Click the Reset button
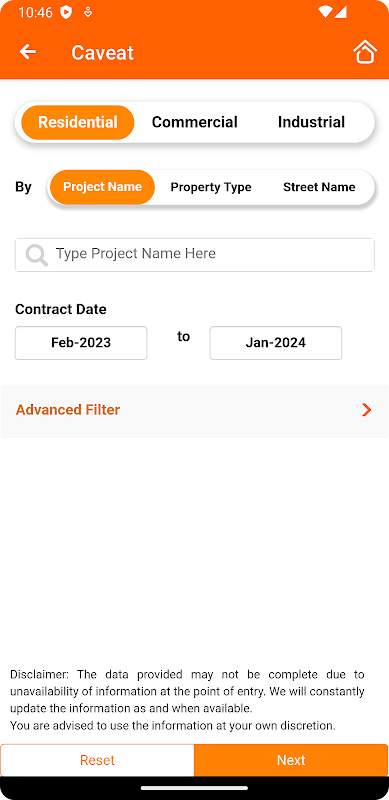 (98, 760)
